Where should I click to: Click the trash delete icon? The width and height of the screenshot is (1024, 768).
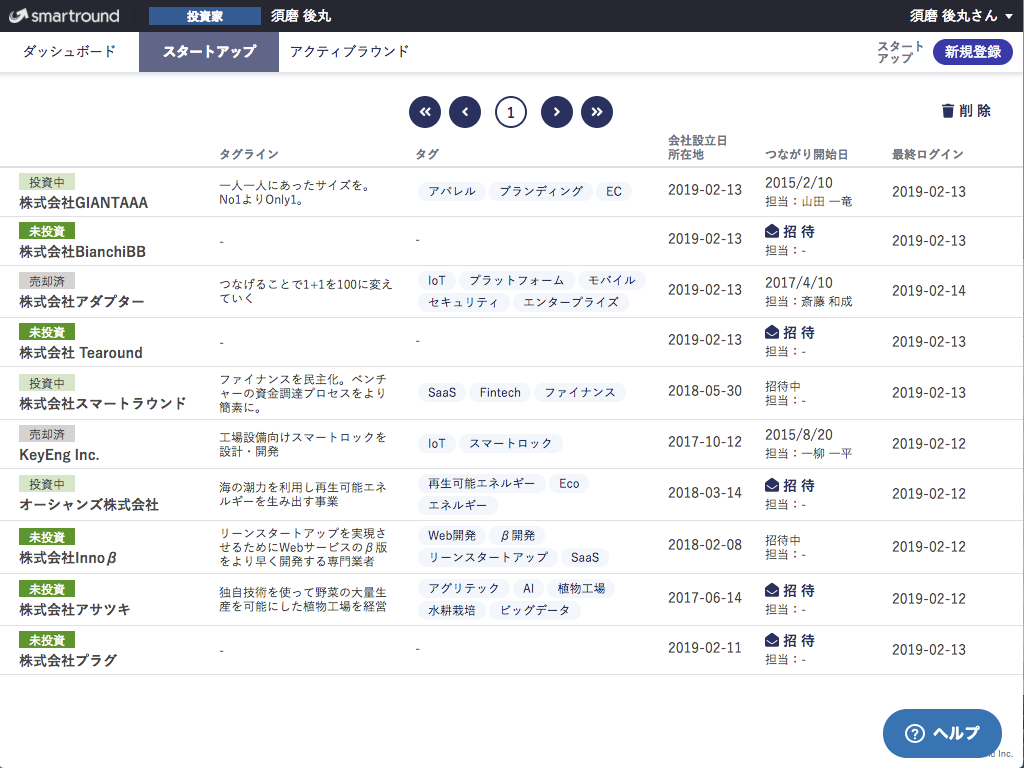tap(947, 111)
